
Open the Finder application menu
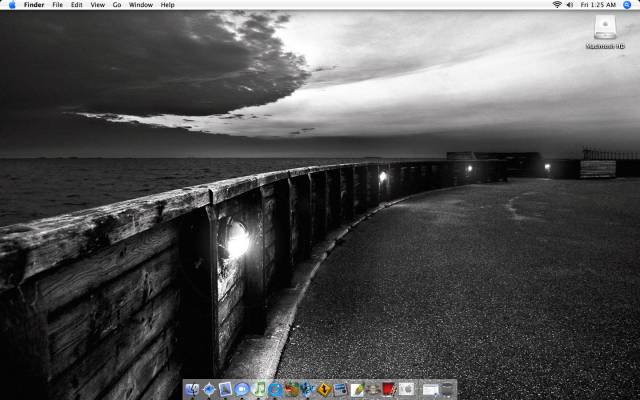coord(34,5)
